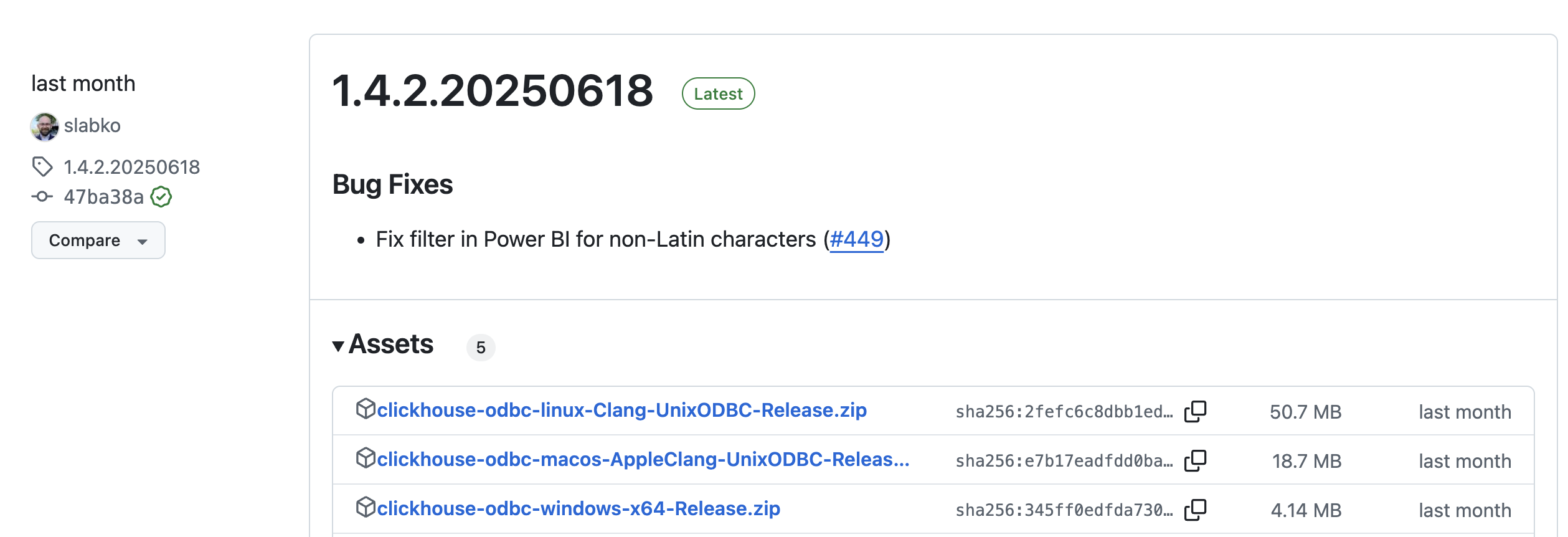Click slabko's avatar picture
This screenshot has height=537, width=1568.
tap(45, 126)
